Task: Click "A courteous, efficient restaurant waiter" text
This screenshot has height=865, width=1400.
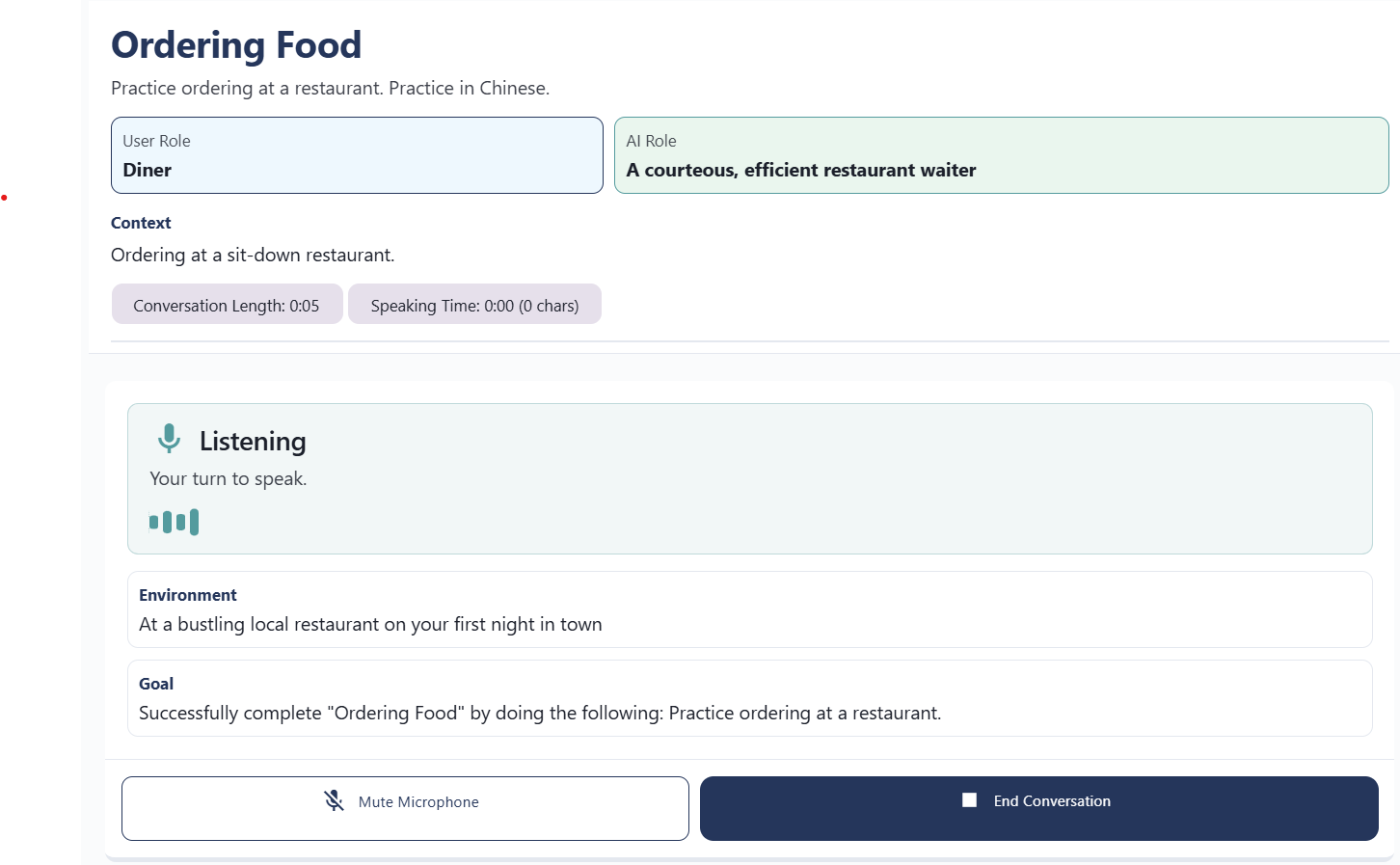Action: click(800, 170)
